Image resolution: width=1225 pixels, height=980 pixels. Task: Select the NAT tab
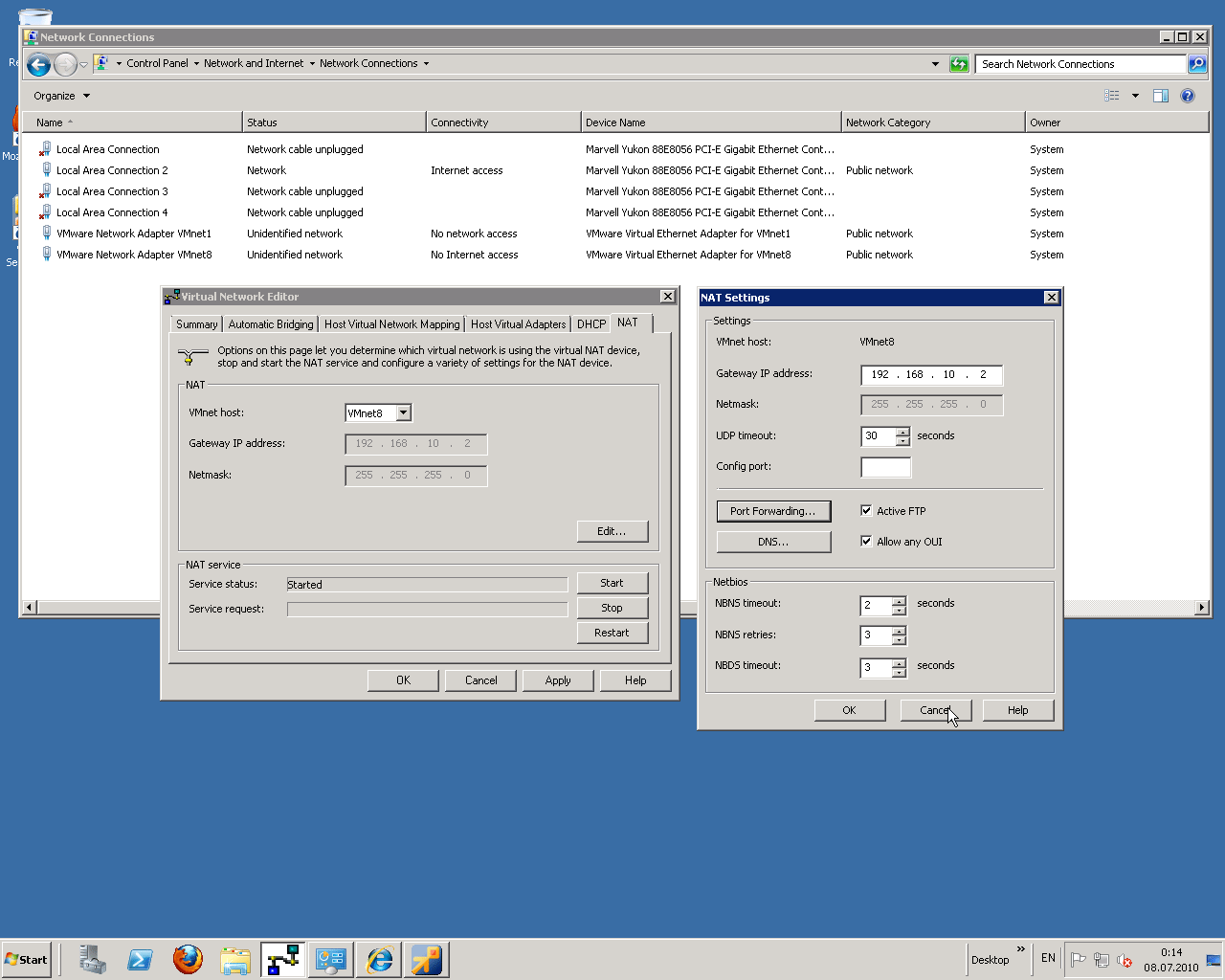tap(628, 323)
